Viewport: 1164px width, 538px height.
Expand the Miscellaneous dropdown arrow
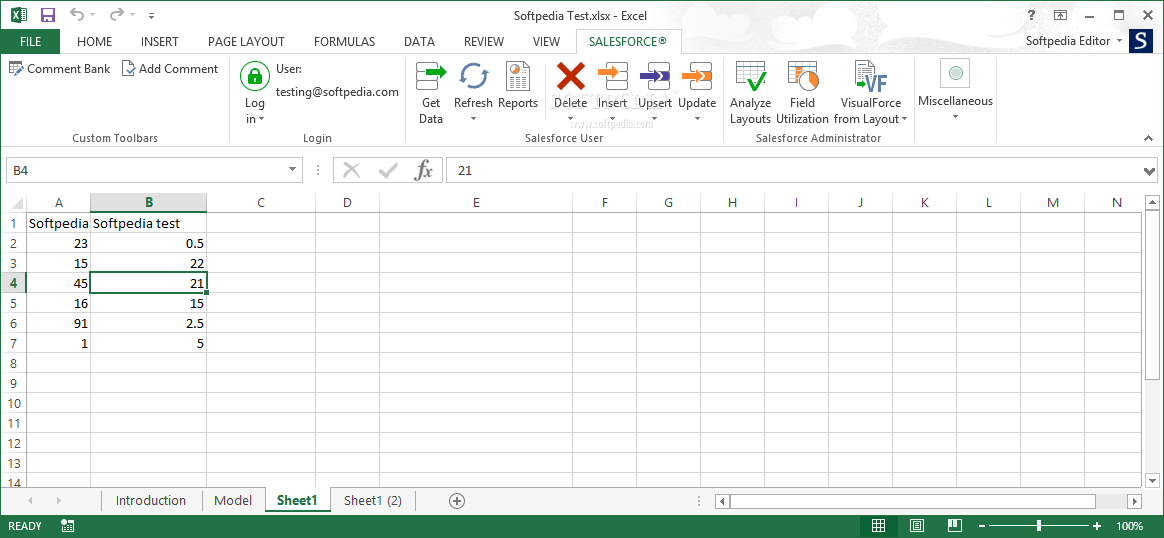[x=955, y=117]
